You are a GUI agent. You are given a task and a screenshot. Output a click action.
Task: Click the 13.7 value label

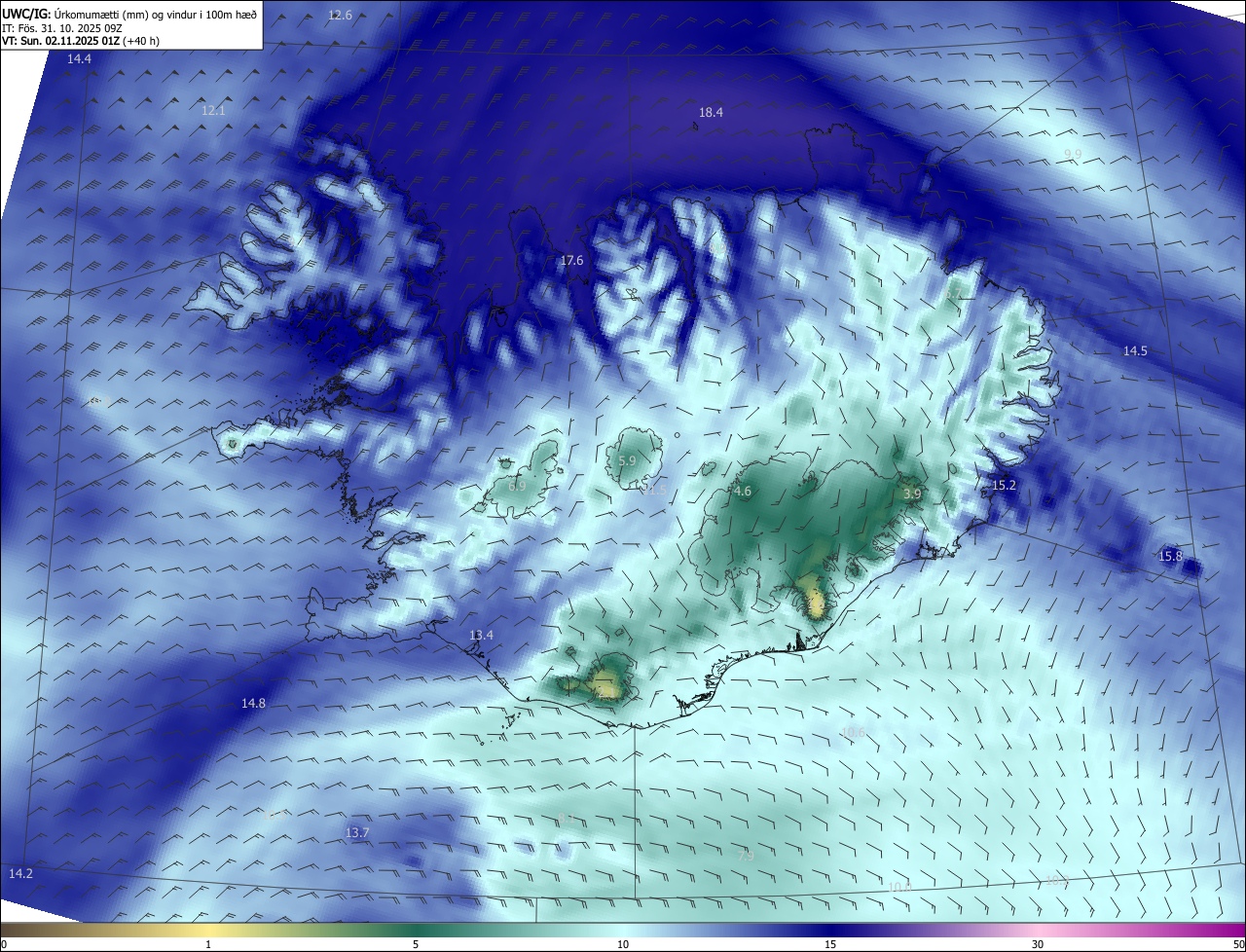click(357, 833)
